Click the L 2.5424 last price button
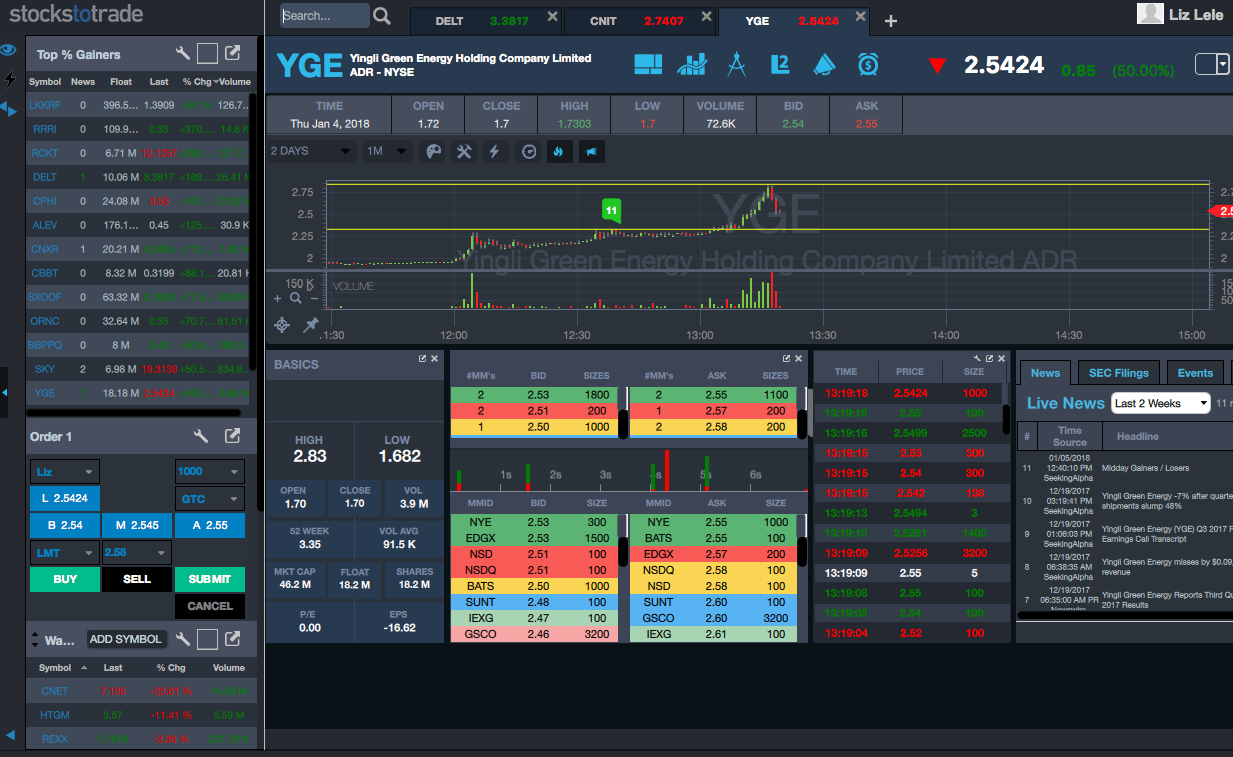Image resolution: width=1233 pixels, height=757 pixels. click(65, 498)
